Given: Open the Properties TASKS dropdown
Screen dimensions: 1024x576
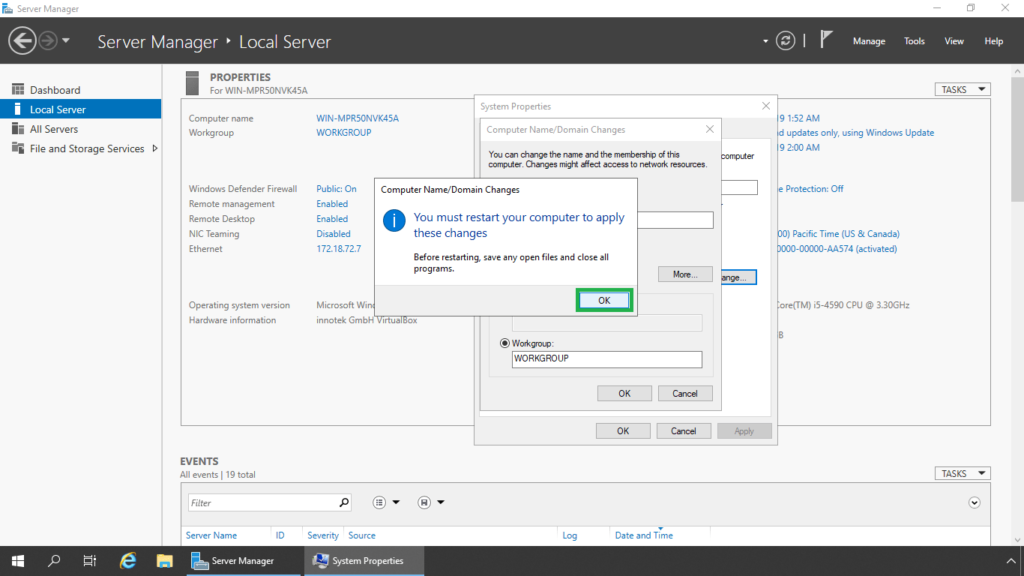Looking at the screenshot, I should tap(963, 89).
